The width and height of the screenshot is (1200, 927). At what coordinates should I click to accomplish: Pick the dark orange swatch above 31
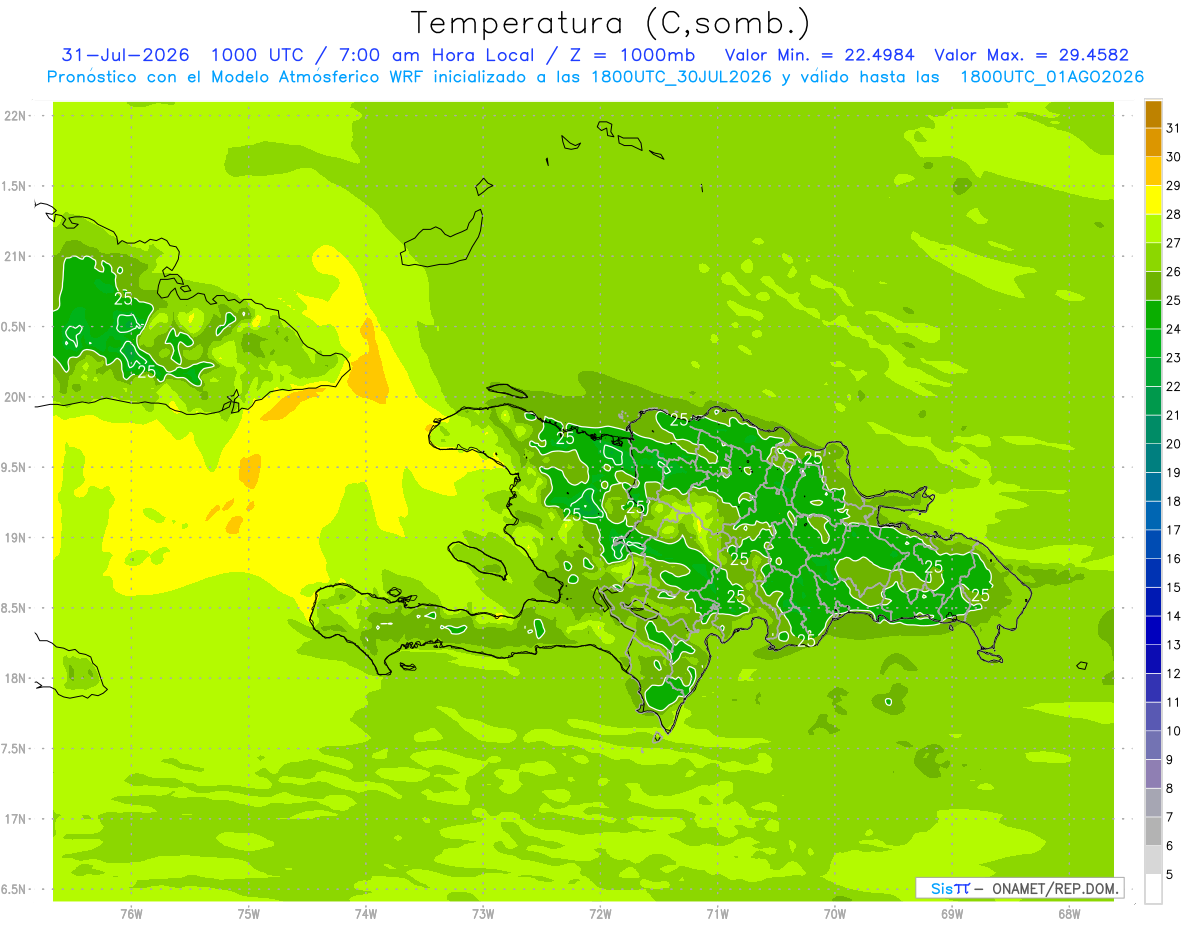coord(1153,114)
